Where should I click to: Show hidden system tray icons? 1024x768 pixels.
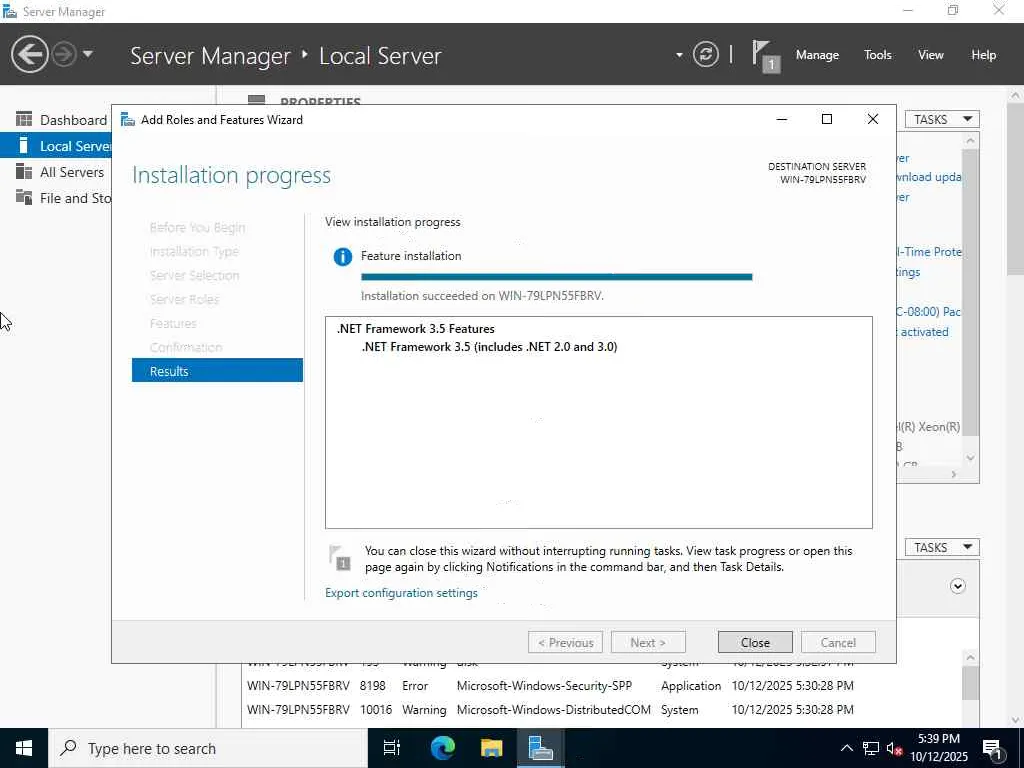[x=846, y=748]
